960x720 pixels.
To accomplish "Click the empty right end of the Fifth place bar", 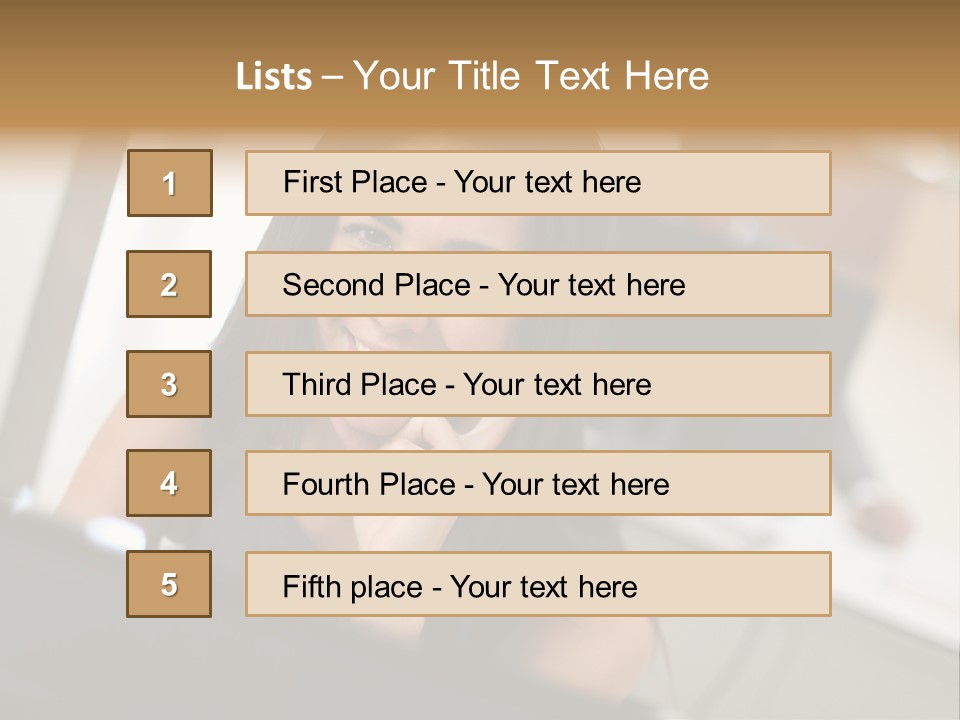I will tap(760, 584).
